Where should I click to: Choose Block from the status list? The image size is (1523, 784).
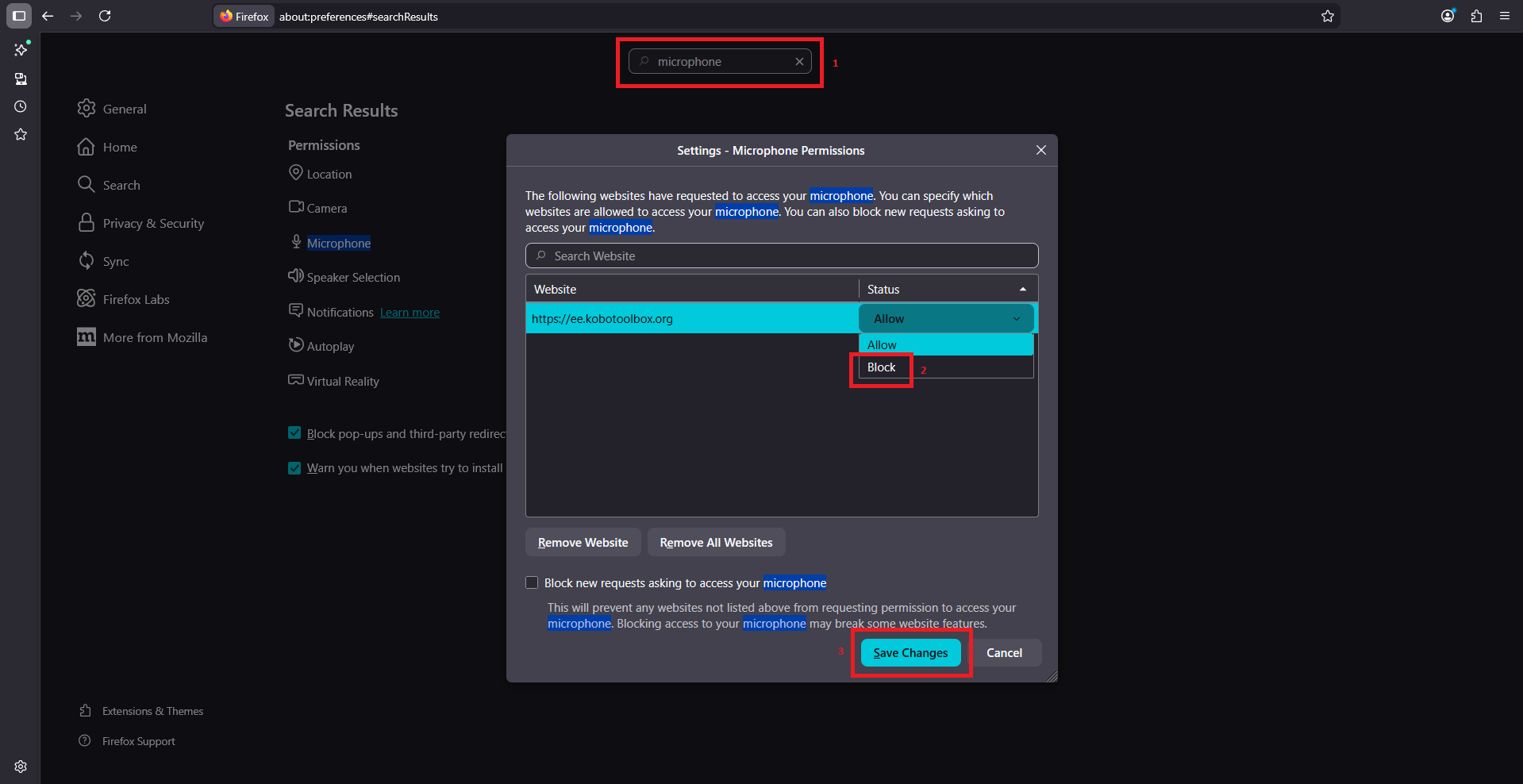(882, 367)
